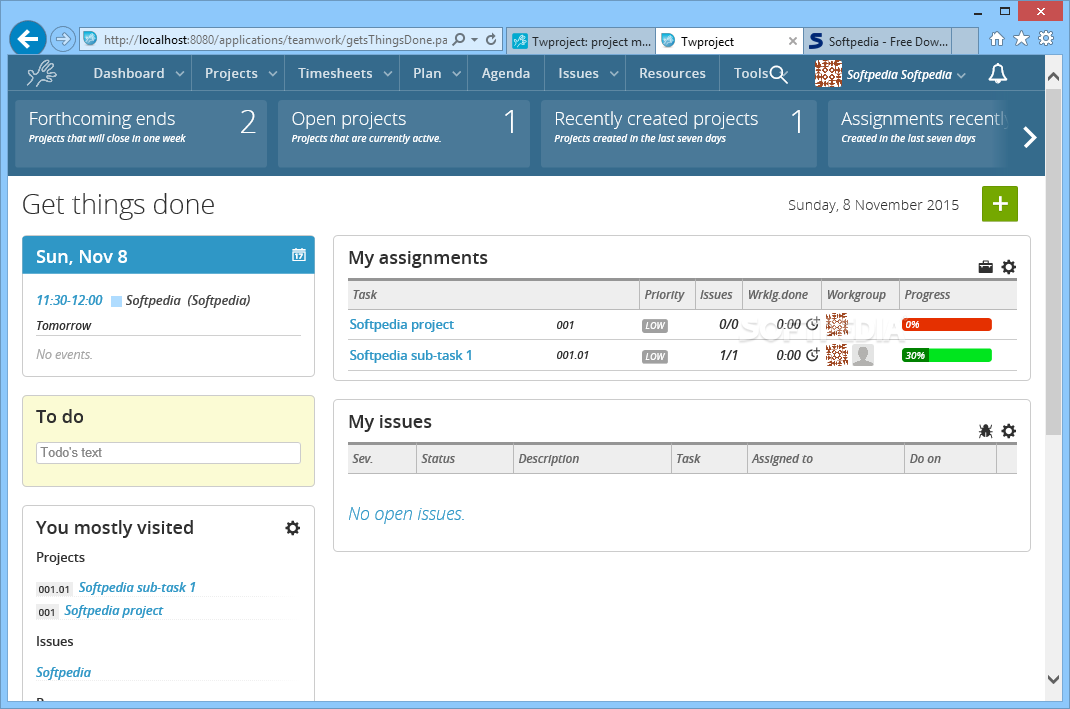This screenshot has width=1070, height=709.
Task: Open You mostly visited gear settings
Action: pyautogui.click(x=293, y=527)
